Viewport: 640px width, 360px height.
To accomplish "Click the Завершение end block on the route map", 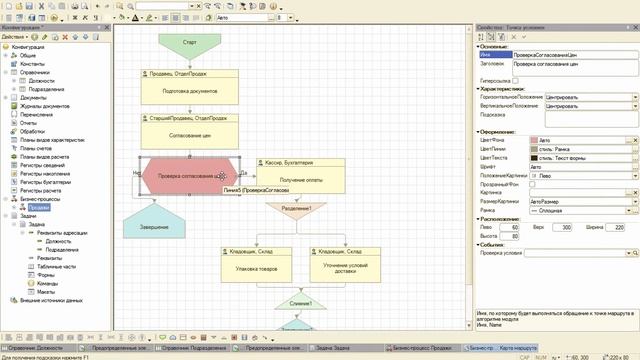I will pyautogui.click(x=154, y=222).
